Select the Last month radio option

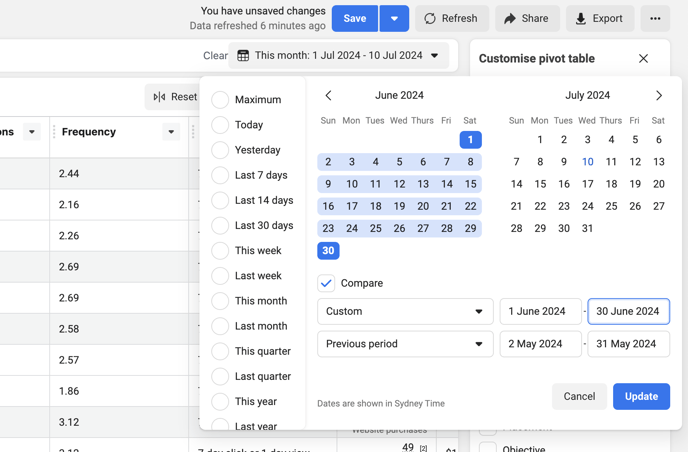point(220,326)
